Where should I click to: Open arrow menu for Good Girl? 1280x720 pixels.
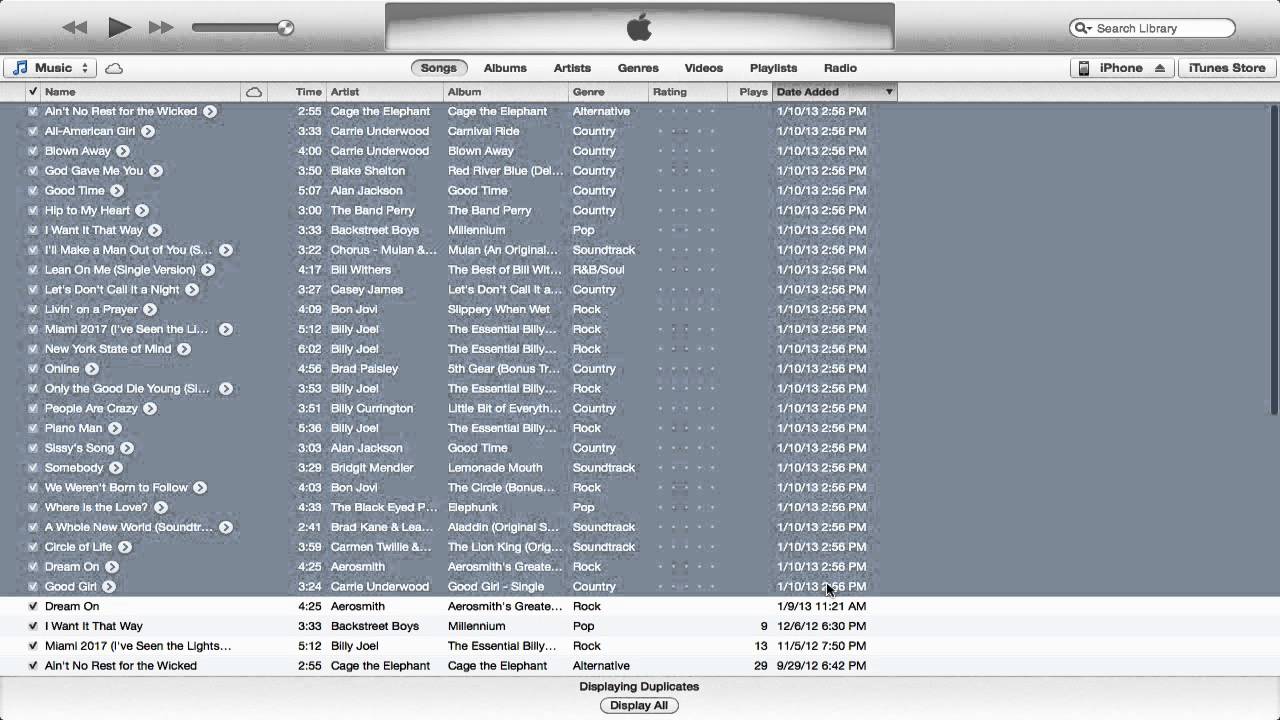pyautogui.click(x=109, y=587)
